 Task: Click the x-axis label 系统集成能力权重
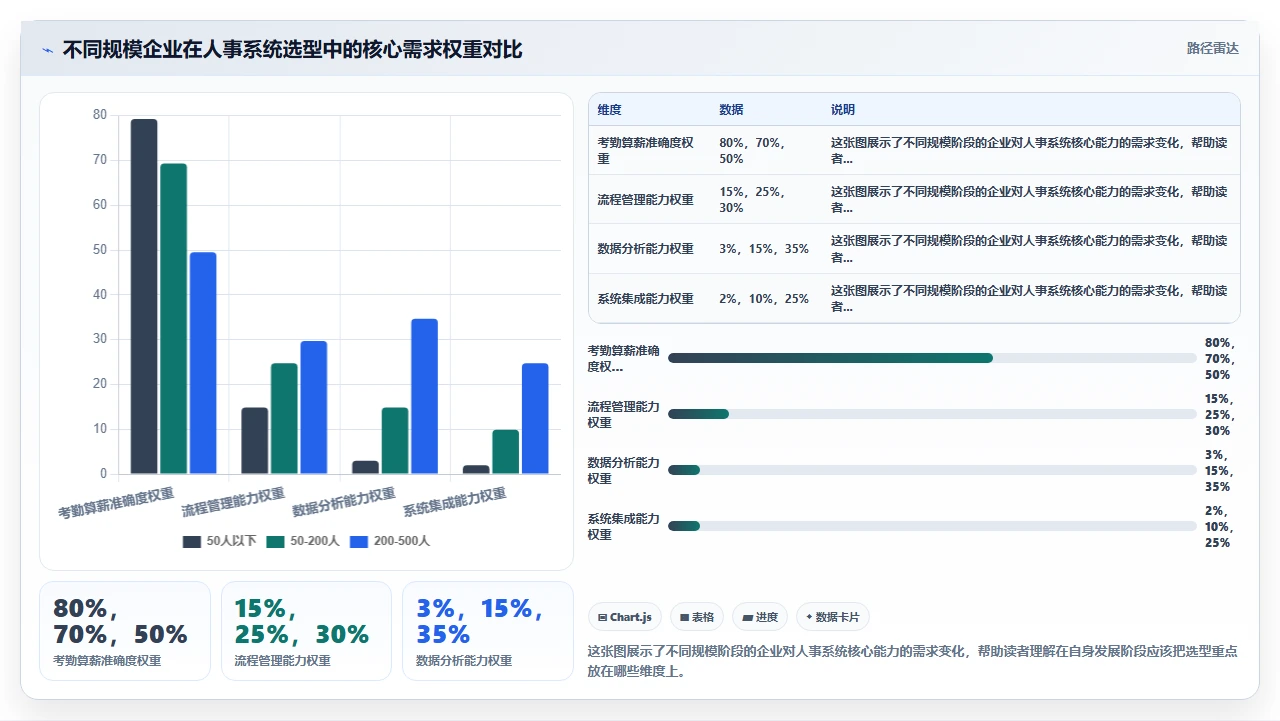454,501
